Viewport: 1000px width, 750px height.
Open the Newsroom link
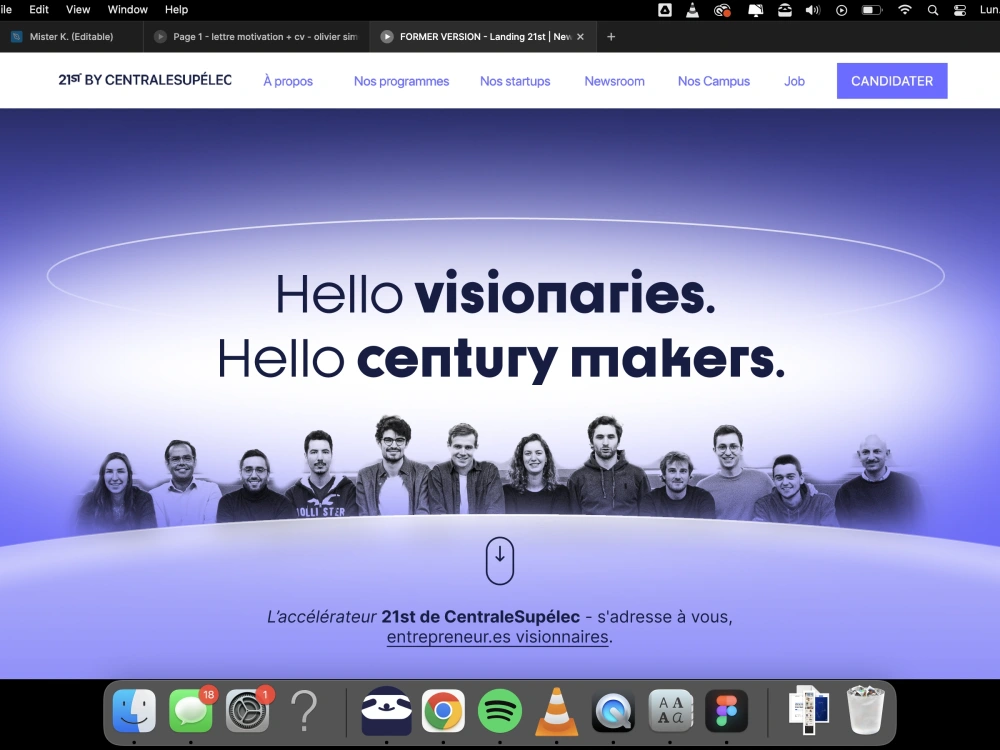pos(614,81)
